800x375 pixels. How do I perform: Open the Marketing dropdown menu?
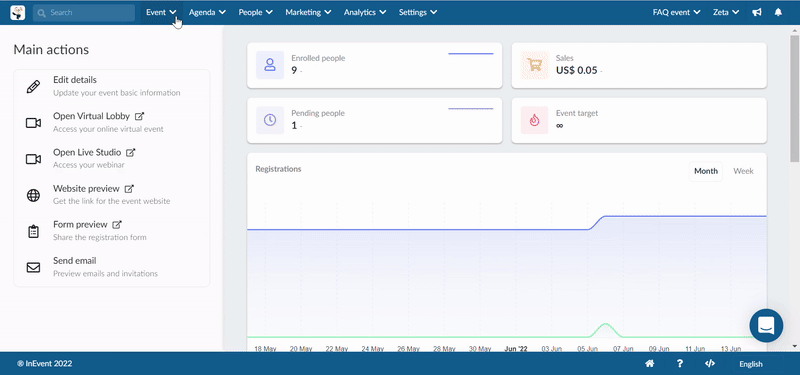pyautogui.click(x=308, y=12)
